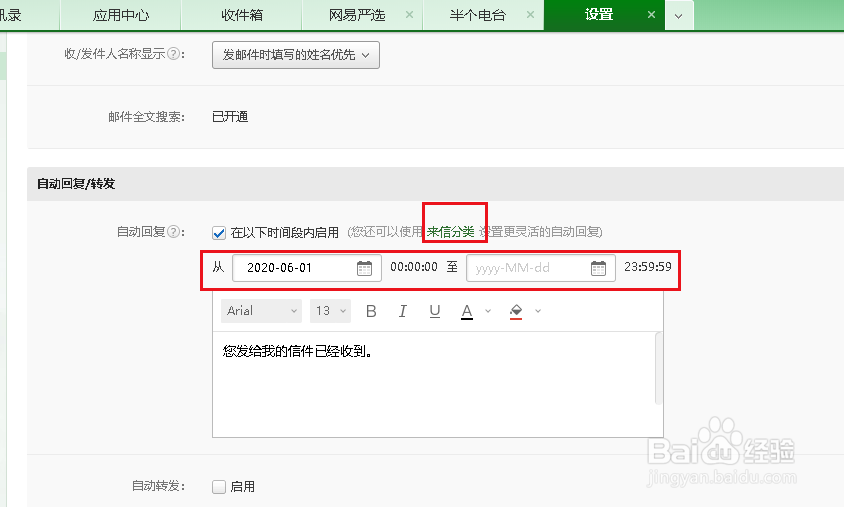Image resolution: width=844 pixels, height=507 pixels.
Task: Uncheck 在以下时间段内启用 auto-reply checkbox
Action: point(219,233)
